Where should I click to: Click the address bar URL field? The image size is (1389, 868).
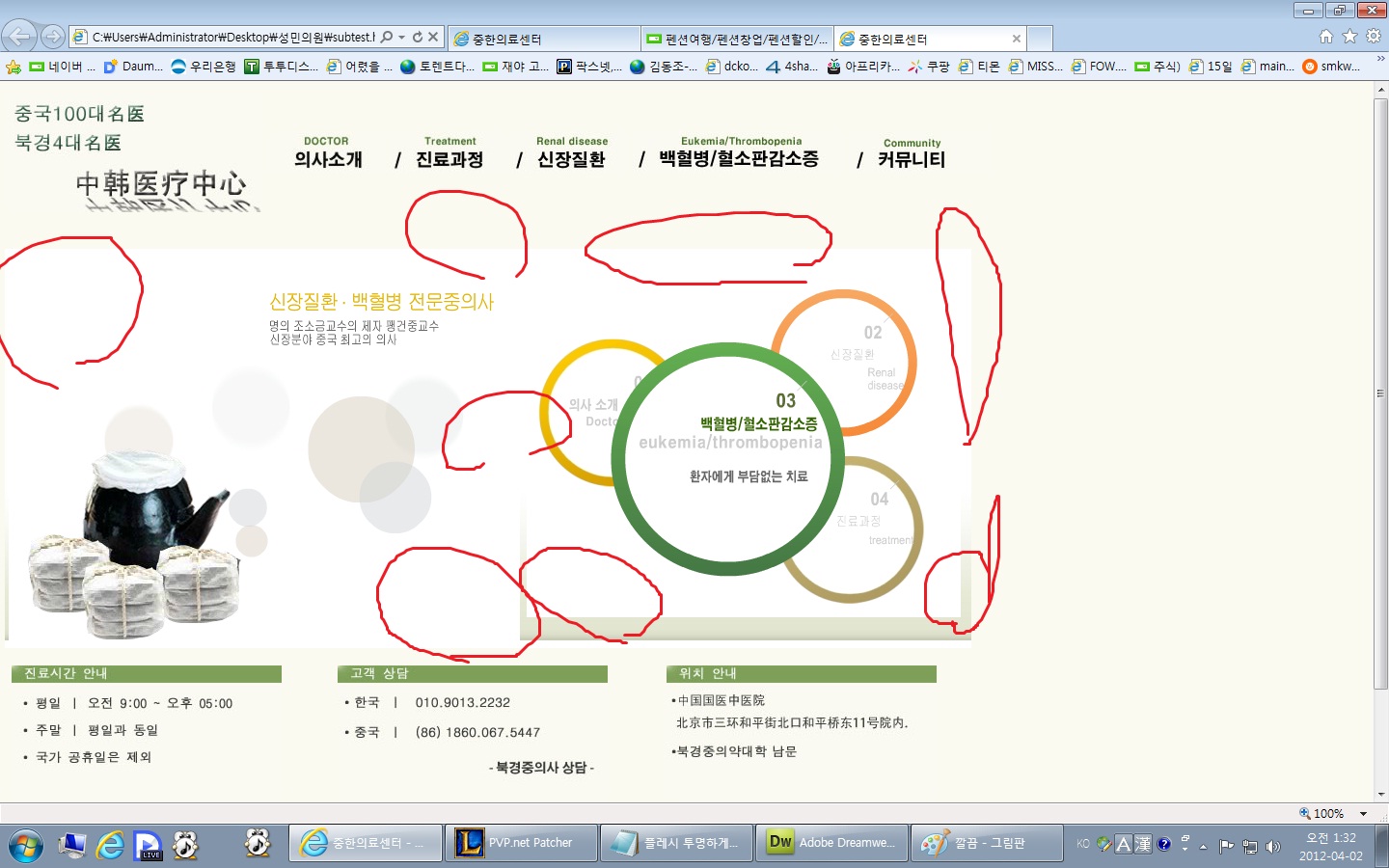[231, 38]
